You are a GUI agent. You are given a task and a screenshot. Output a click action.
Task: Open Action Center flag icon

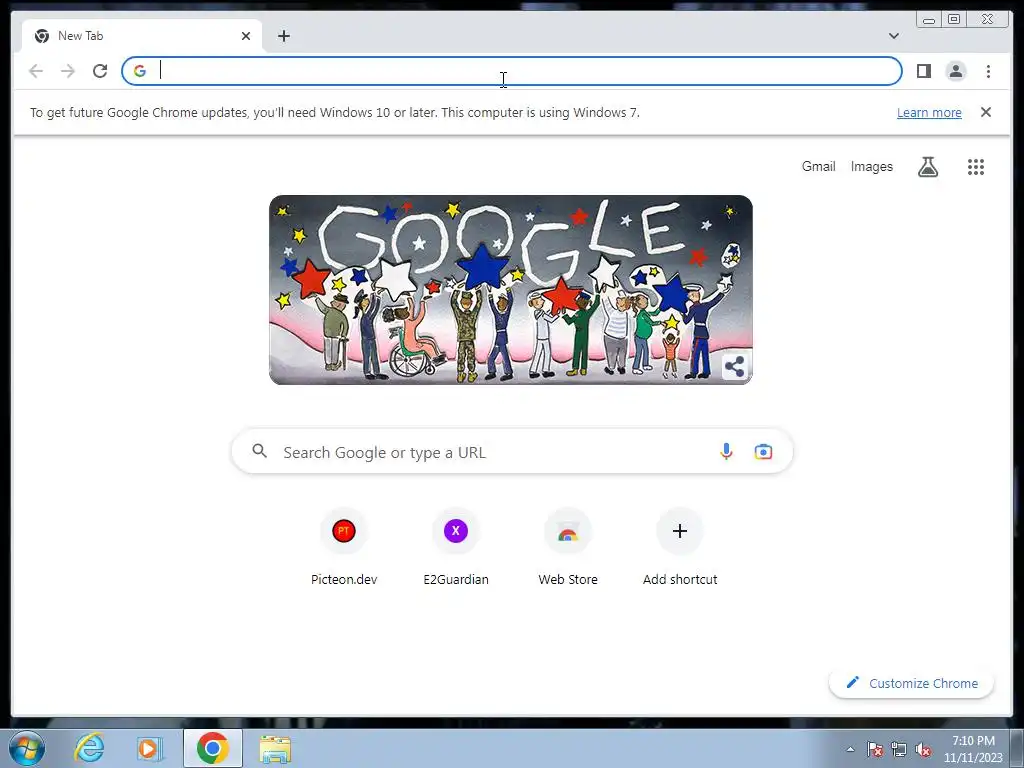tap(874, 750)
